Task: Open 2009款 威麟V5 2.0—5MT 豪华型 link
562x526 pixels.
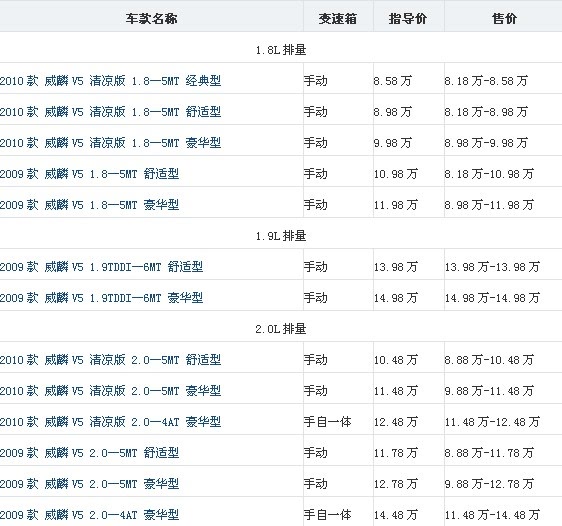Action: [90, 484]
